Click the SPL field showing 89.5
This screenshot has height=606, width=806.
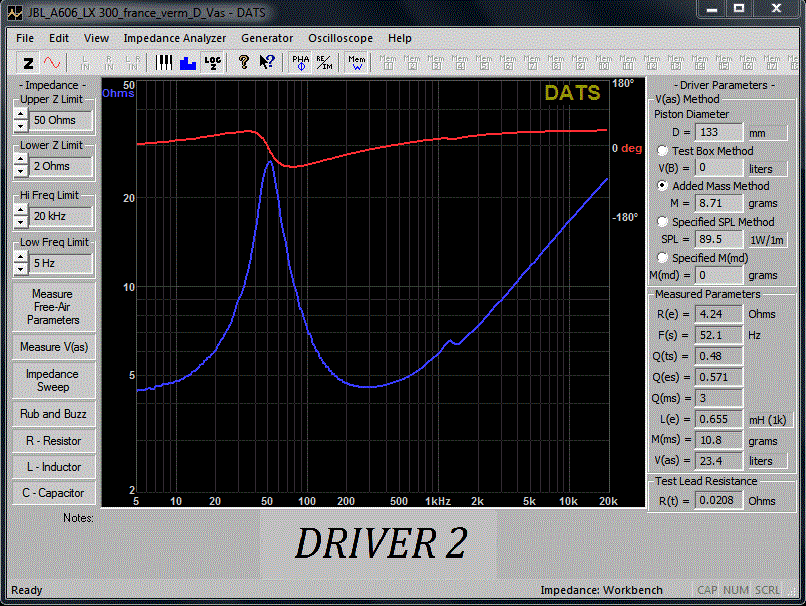719,239
